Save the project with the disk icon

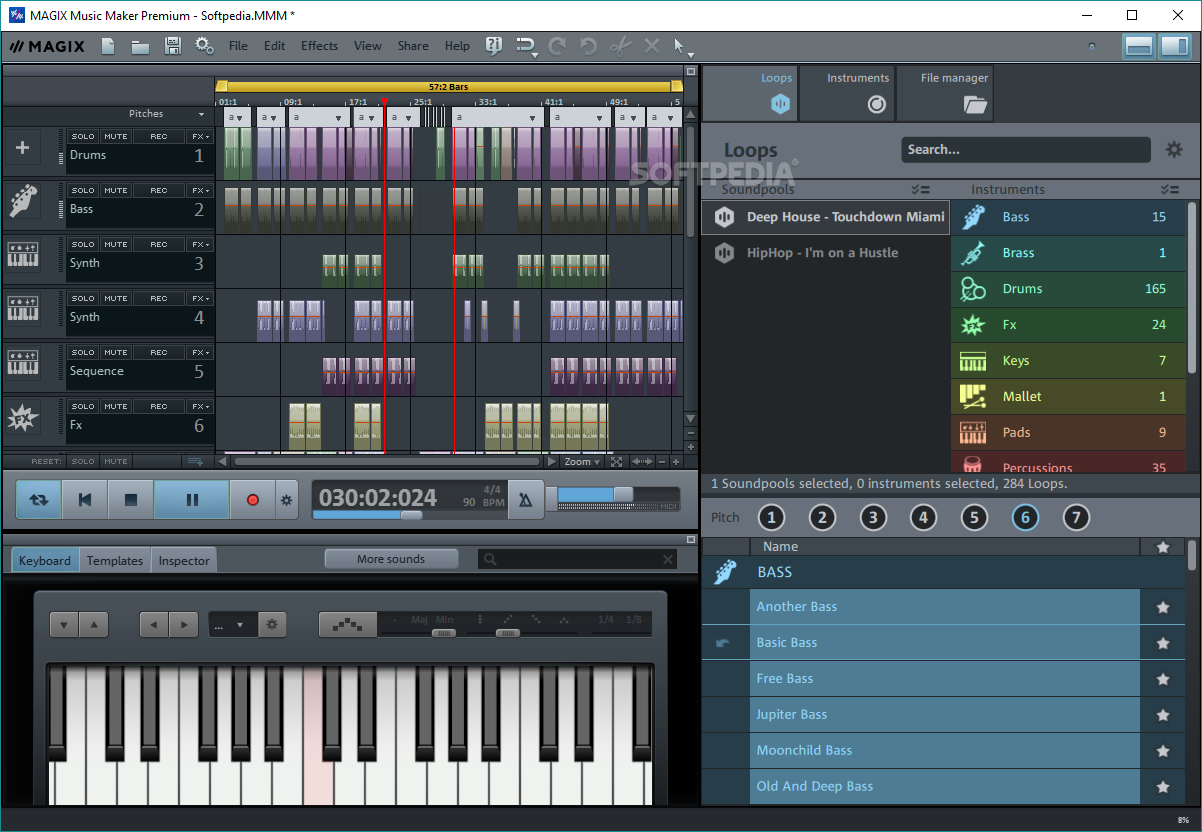[x=171, y=46]
